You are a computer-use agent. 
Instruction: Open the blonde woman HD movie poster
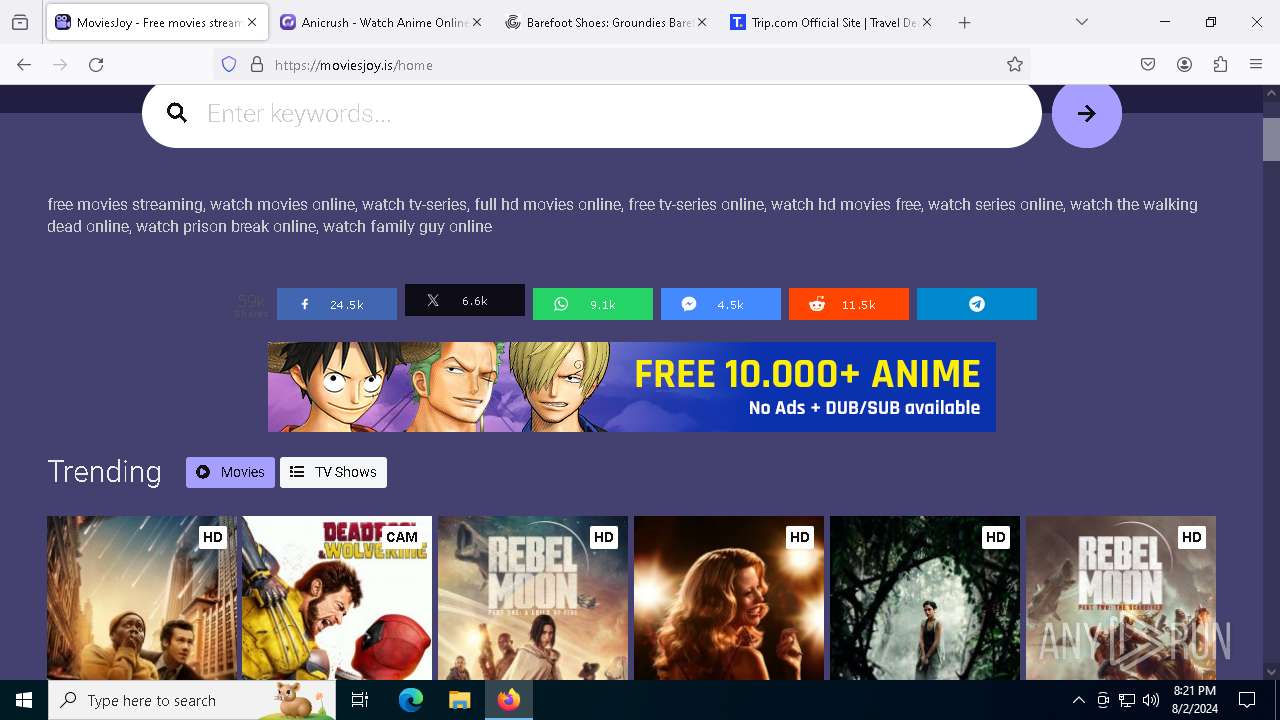[729, 598]
